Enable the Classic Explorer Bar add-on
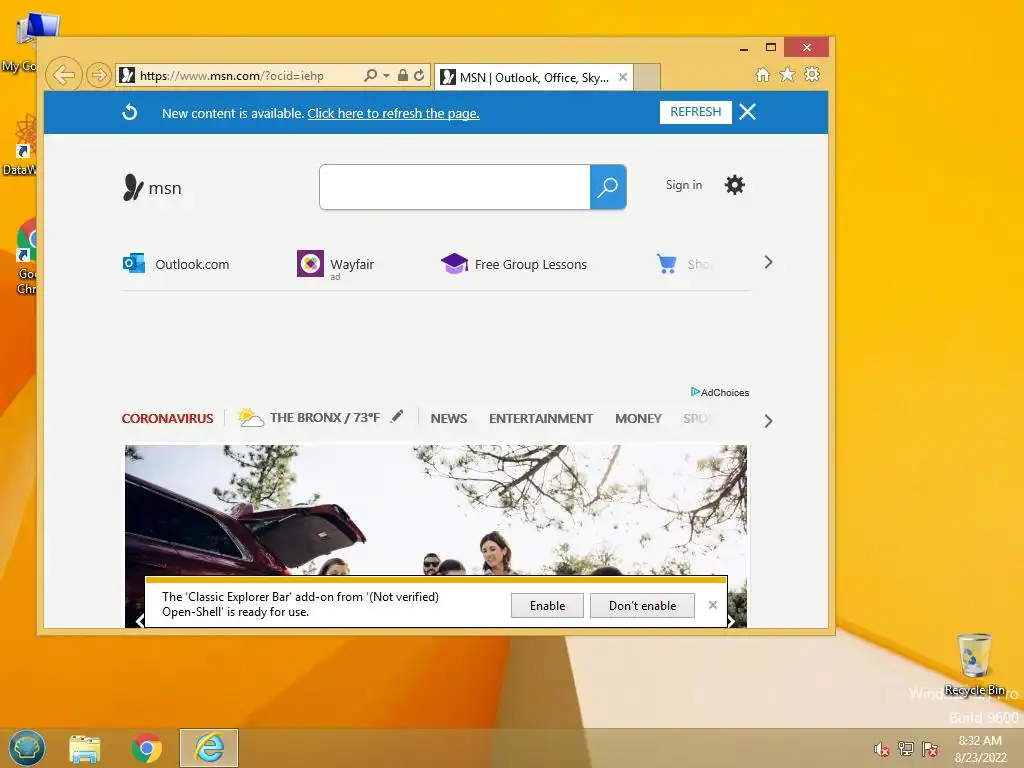Screen dimensions: 1024x768 tap(547, 605)
